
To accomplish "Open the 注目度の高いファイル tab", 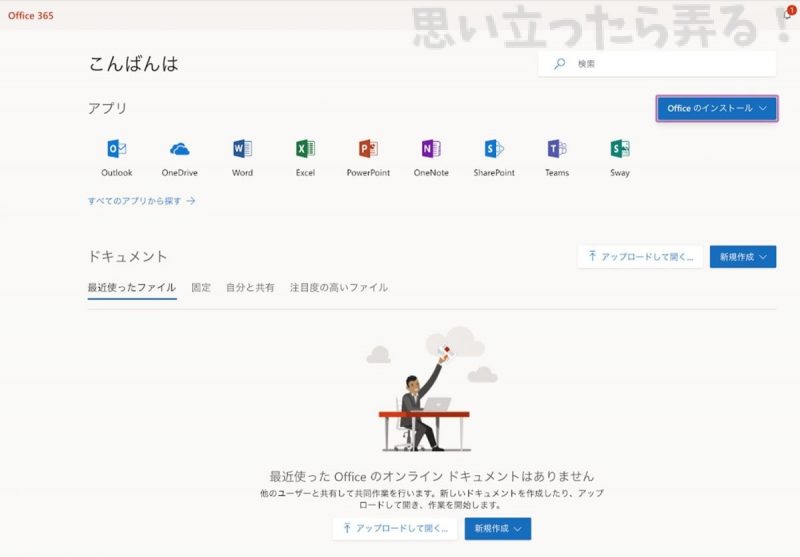I will click(339, 288).
